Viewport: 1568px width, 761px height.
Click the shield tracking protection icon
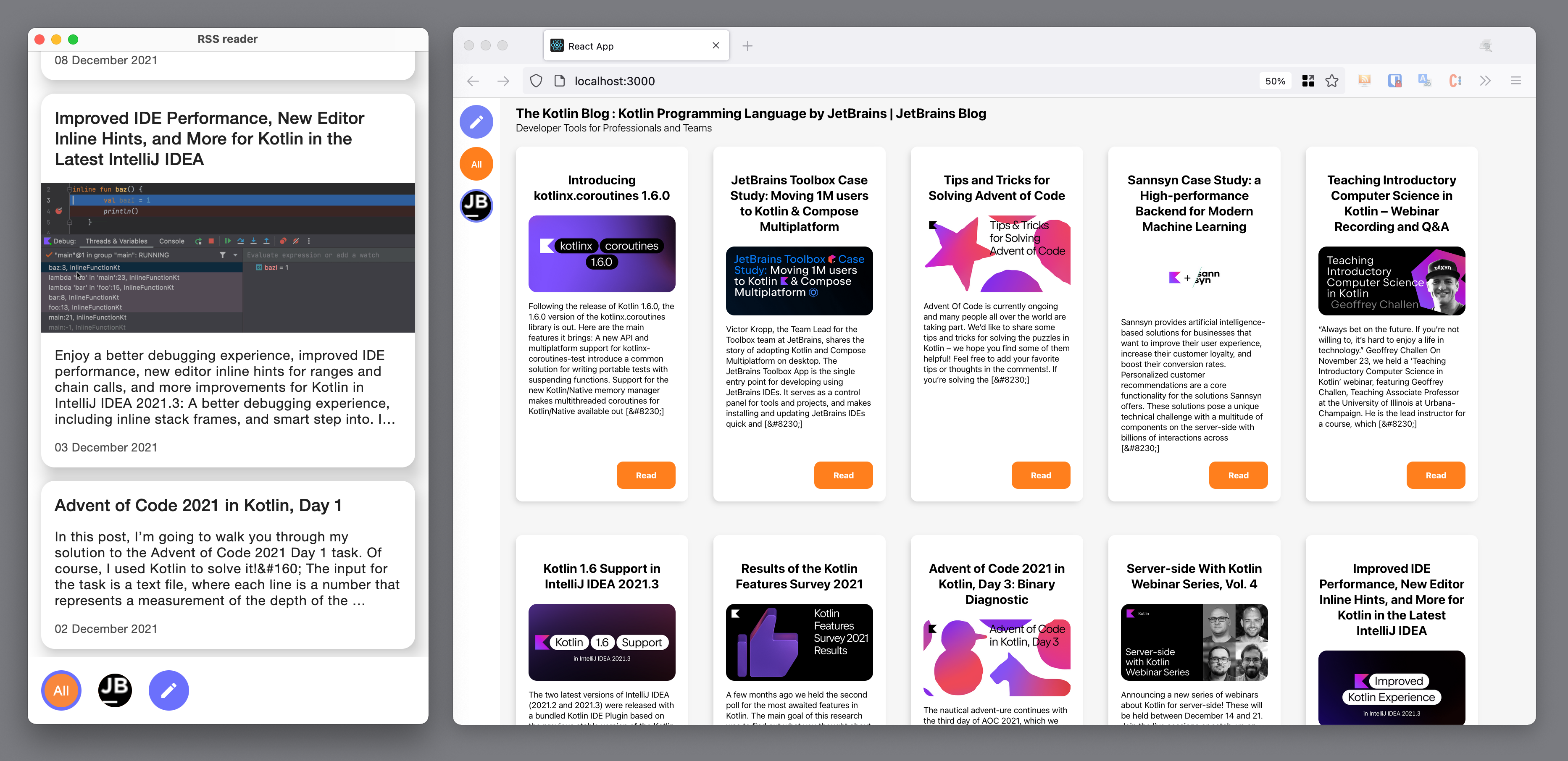[536, 81]
